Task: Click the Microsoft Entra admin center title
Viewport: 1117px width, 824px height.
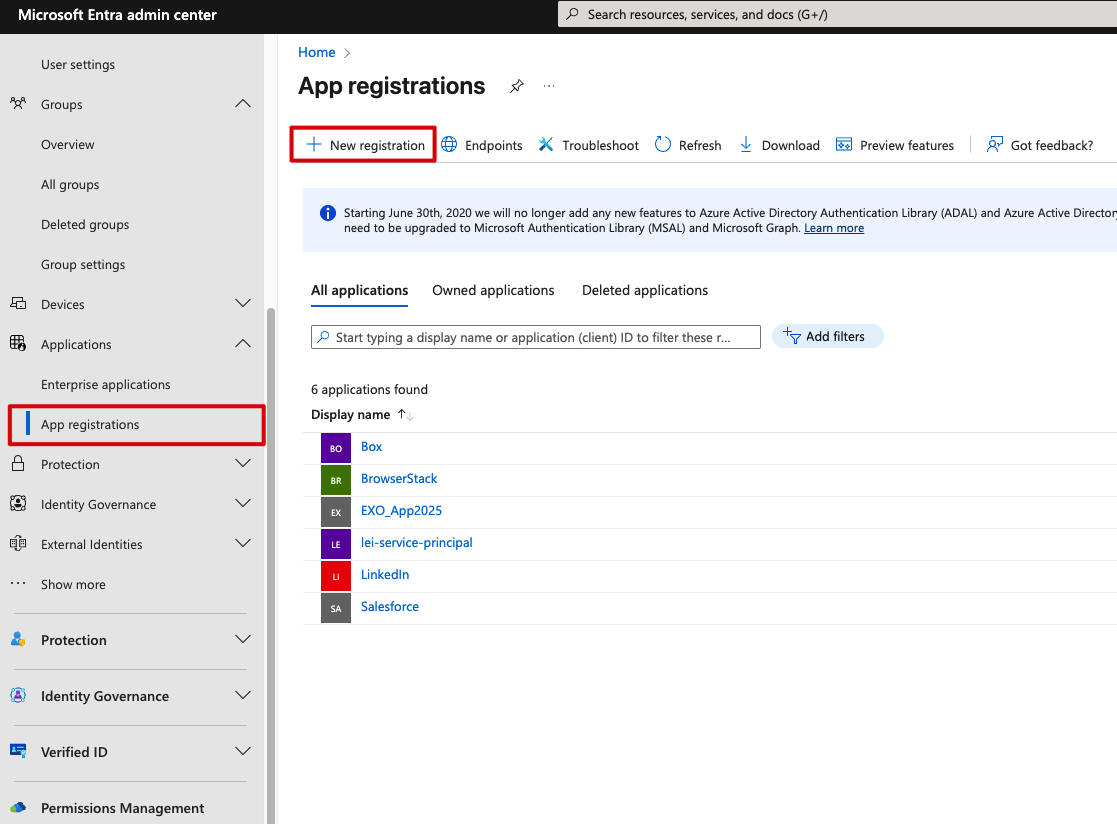Action: tap(118, 15)
